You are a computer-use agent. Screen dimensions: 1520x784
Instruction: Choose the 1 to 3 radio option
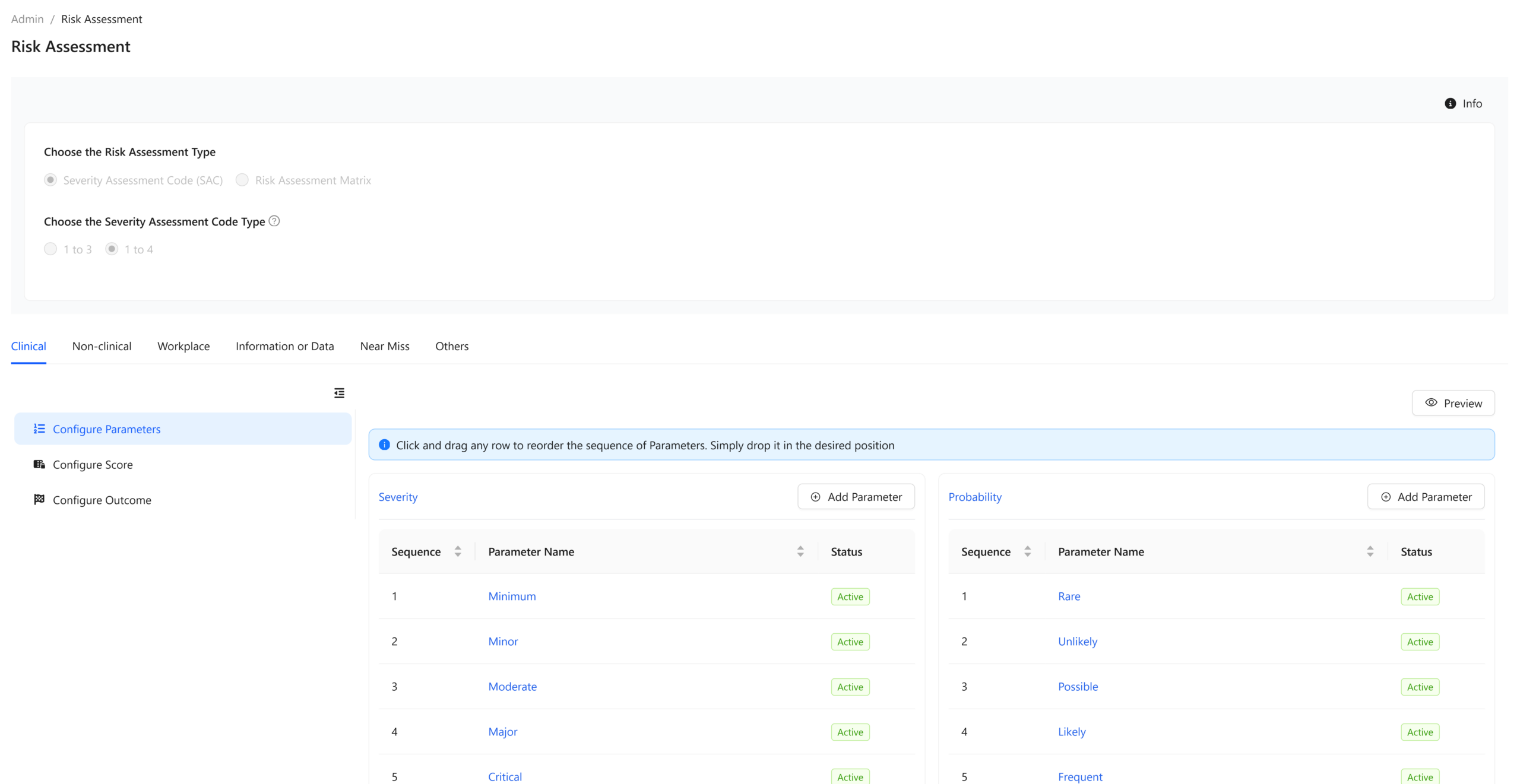pos(50,249)
